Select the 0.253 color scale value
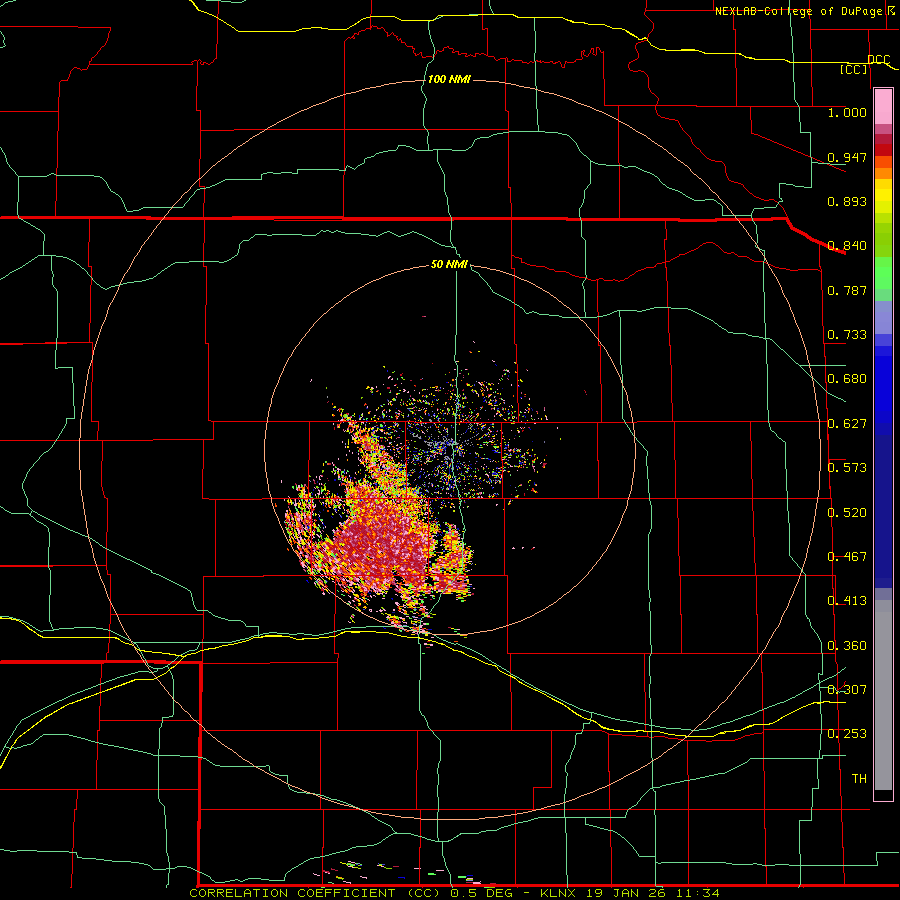 [x=847, y=734]
